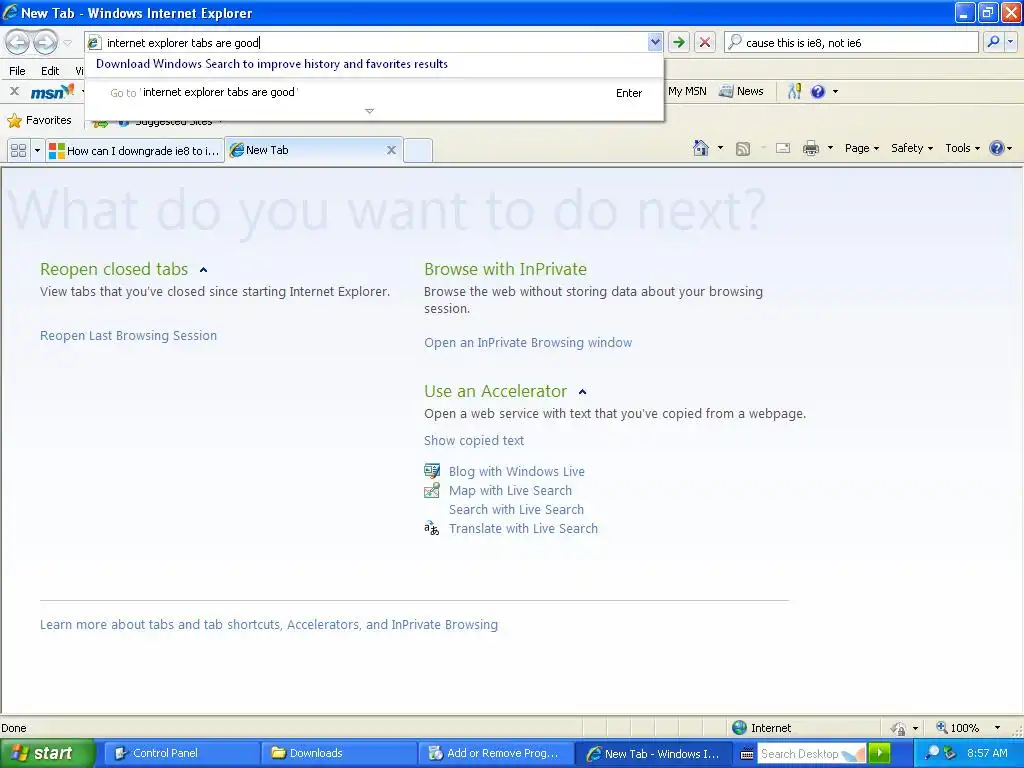Click the msn logo on the toolbar
1024x768 pixels.
(52, 92)
